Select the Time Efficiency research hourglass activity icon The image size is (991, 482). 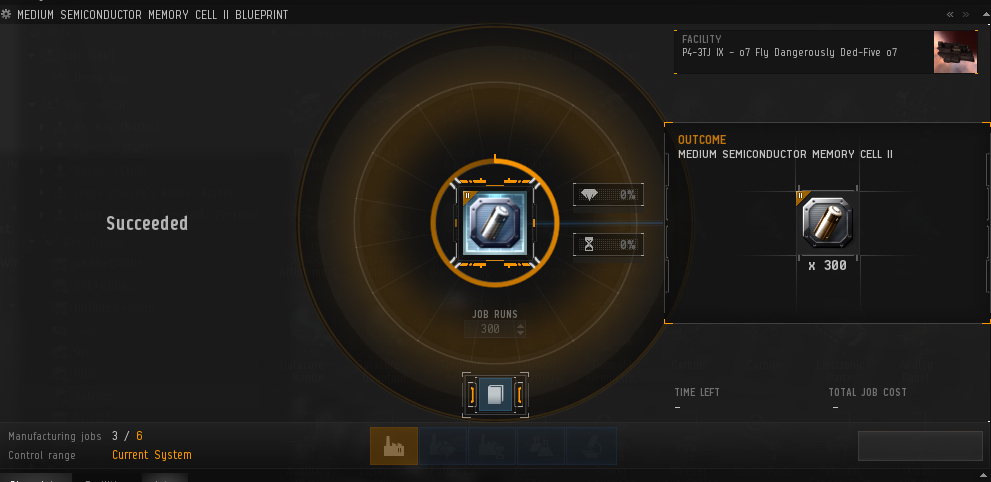coord(492,446)
